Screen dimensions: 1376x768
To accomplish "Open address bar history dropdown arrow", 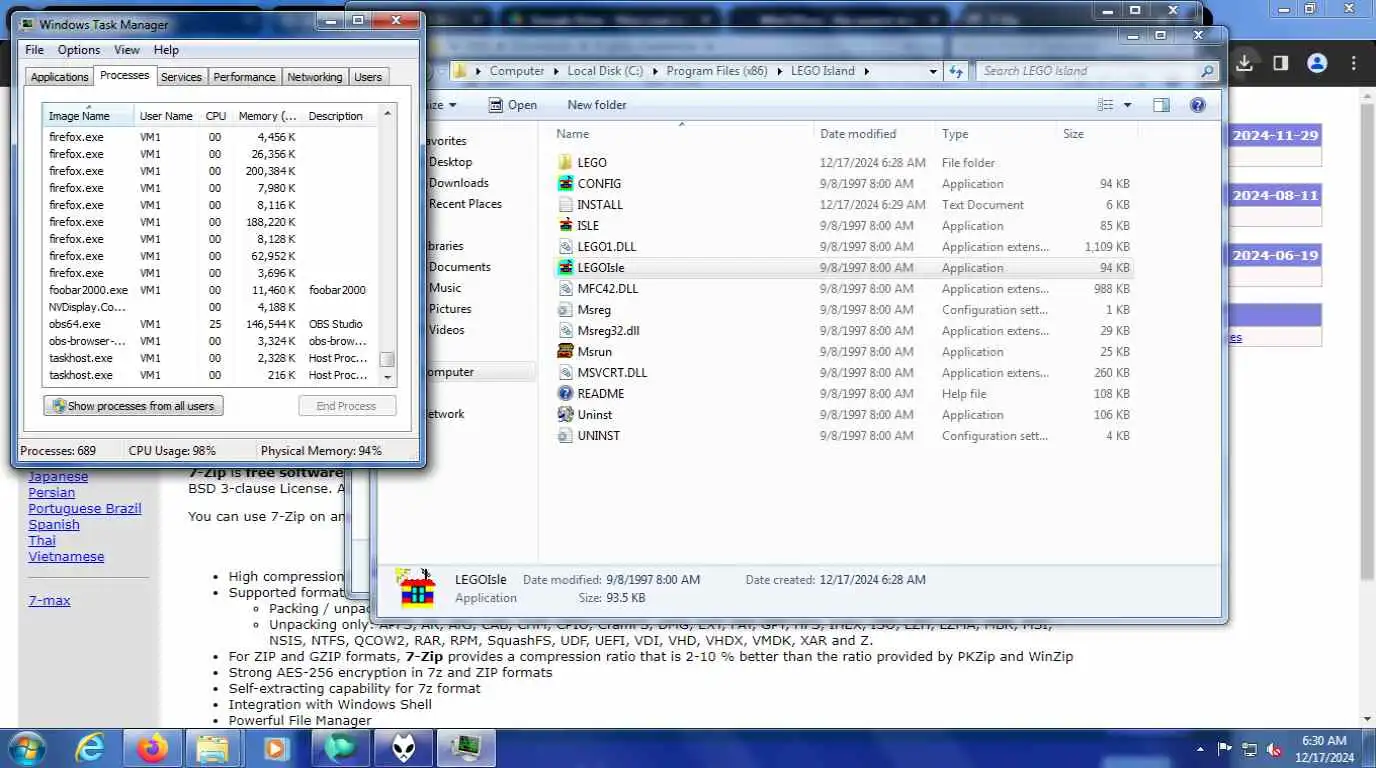I will coord(933,71).
